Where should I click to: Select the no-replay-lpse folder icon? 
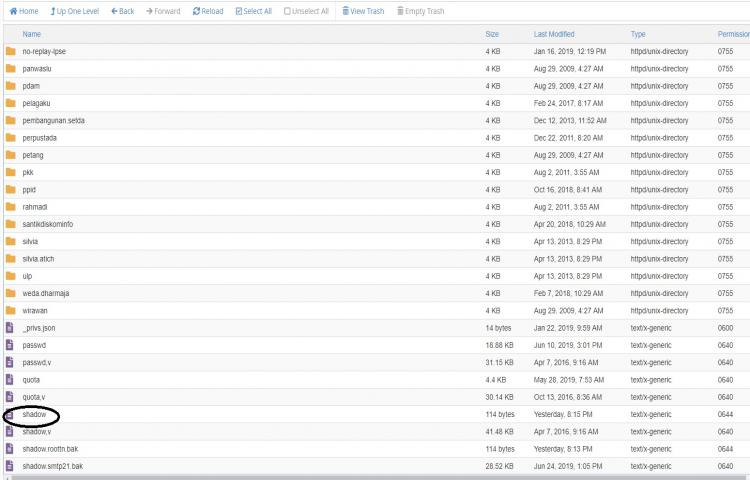tap(10, 51)
